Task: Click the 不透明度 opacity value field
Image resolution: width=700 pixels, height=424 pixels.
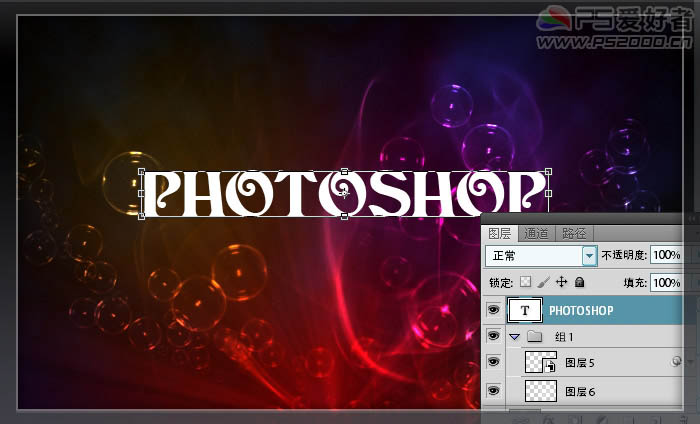Action: 666,256
